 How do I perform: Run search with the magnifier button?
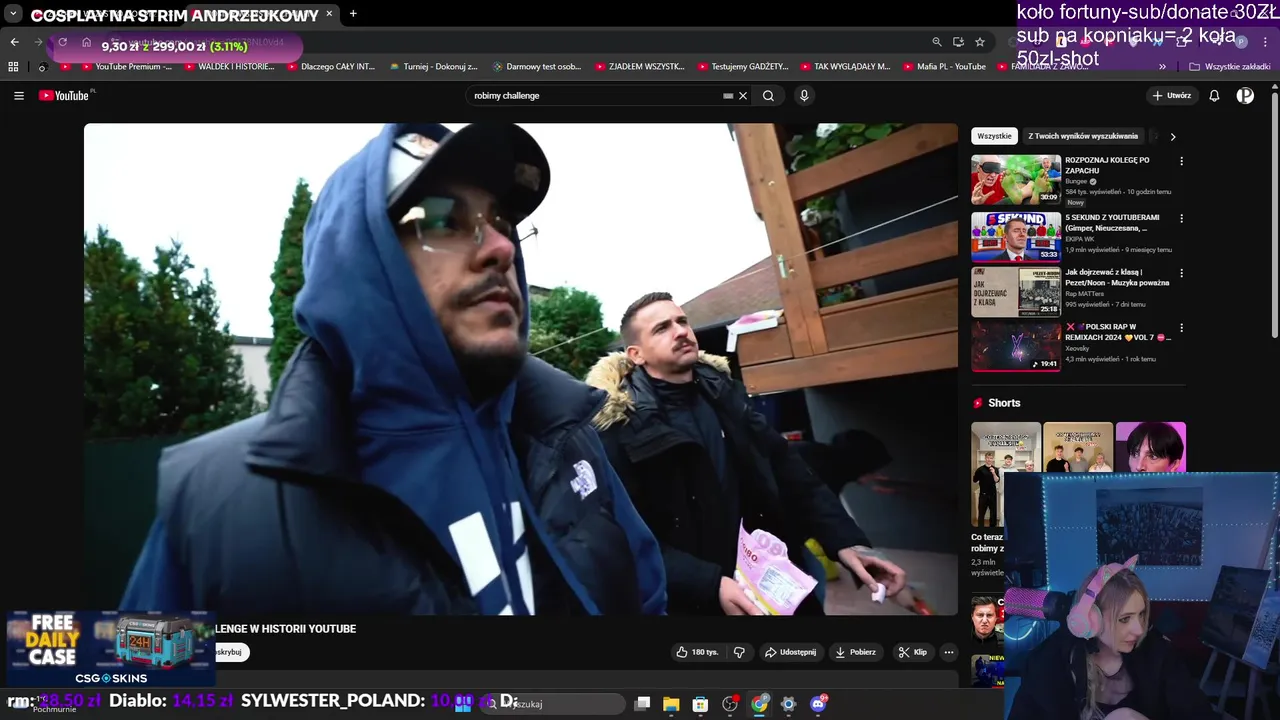click(768, 96)
